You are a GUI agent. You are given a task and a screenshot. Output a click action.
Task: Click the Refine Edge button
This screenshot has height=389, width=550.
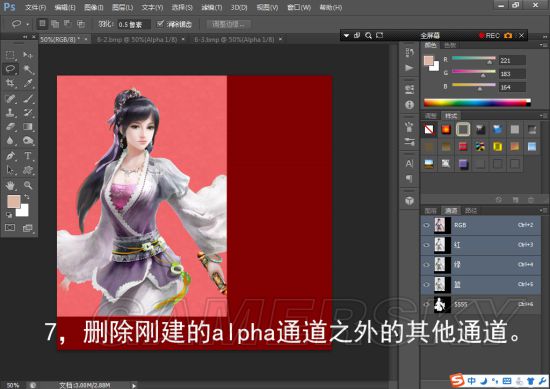(x=228, y=24)
